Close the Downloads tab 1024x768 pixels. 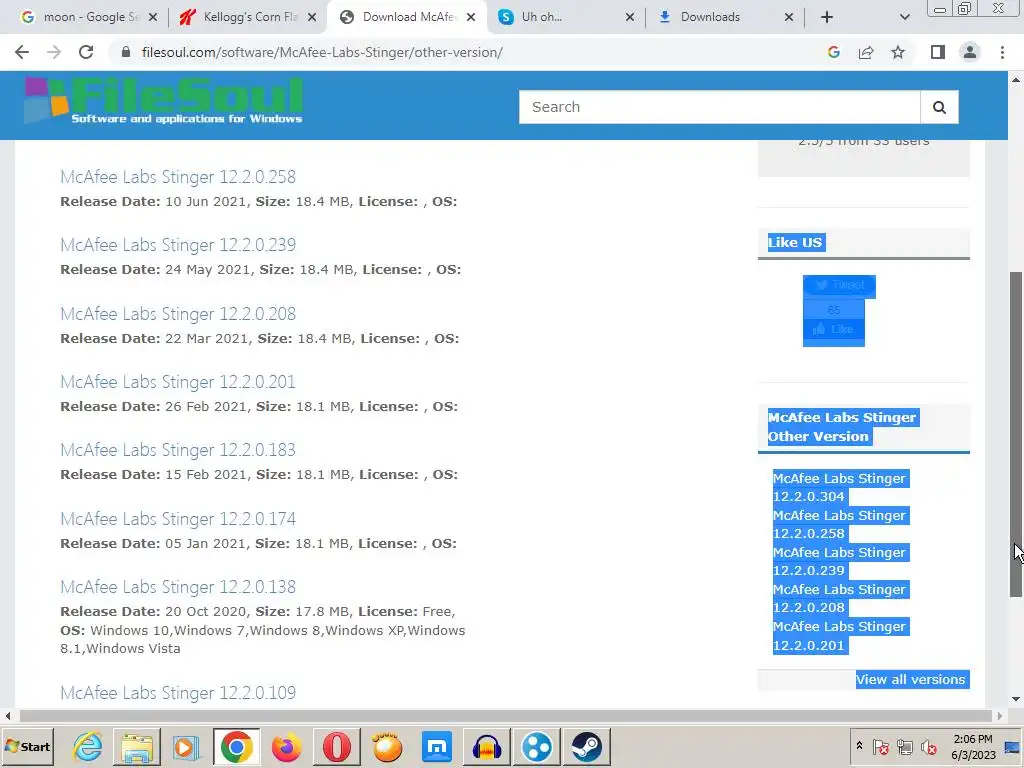coord(789,17)
